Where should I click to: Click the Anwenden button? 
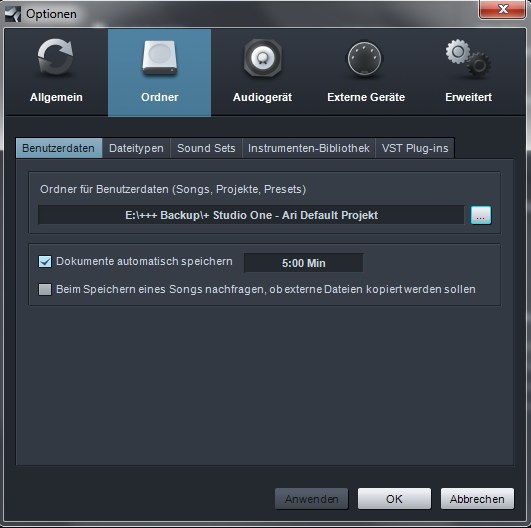(x=312, y=499)
